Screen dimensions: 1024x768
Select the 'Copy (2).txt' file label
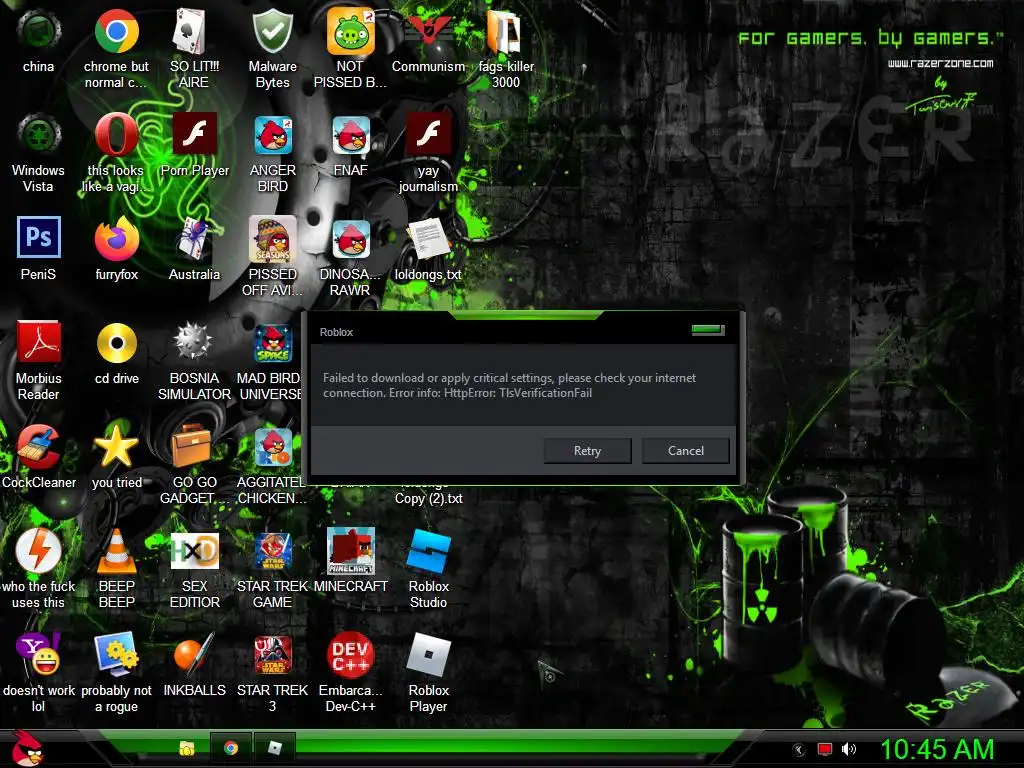click(428, 499)
